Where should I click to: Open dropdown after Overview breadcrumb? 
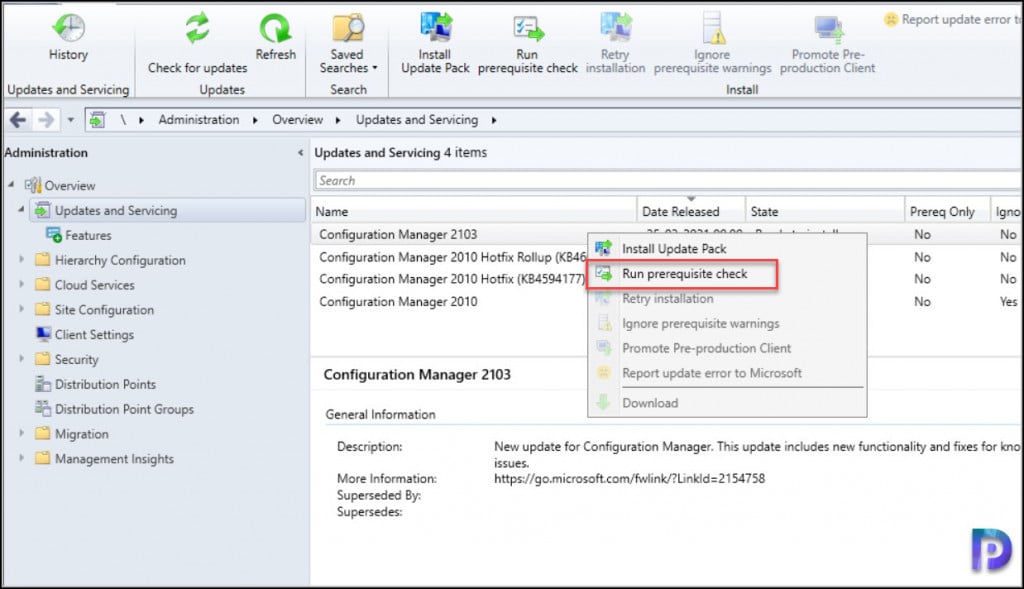(x=338, y=120)
